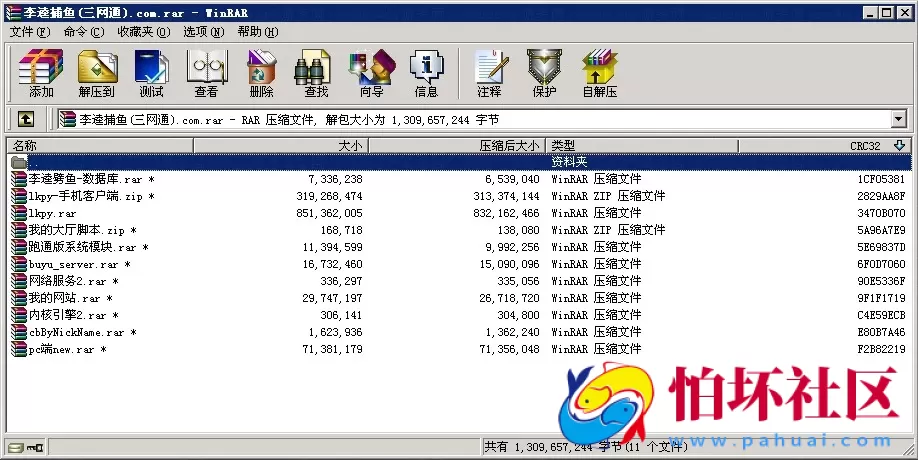
Task: Click CRC32 column sort arrow
Action: click(x=899, y=145)
